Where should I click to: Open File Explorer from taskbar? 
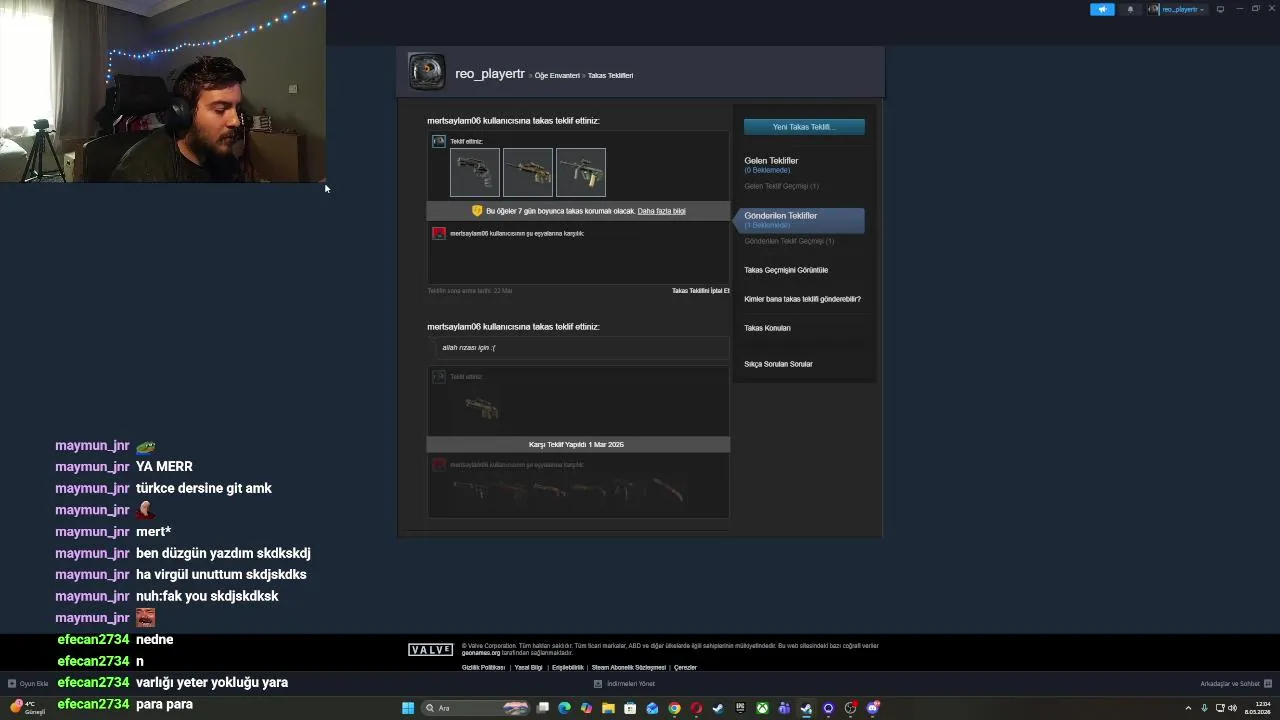pyautogui.click(x=608, y=708)
